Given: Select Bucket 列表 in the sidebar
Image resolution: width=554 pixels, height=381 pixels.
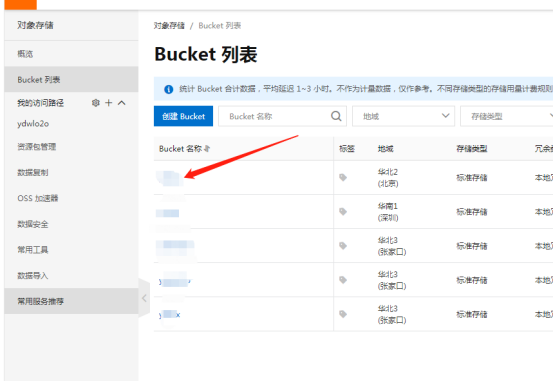Looking at the screenshot, I should click(71, 80).
